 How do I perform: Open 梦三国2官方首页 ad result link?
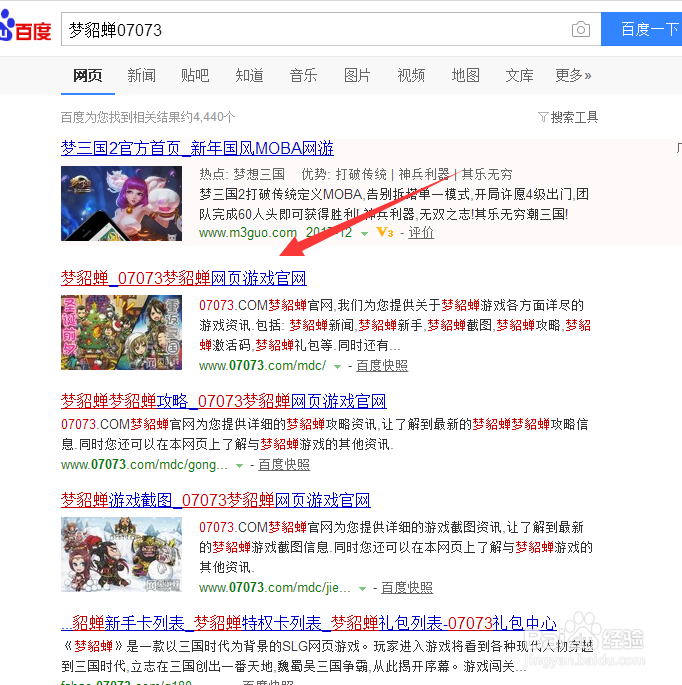tap(197, 149)
